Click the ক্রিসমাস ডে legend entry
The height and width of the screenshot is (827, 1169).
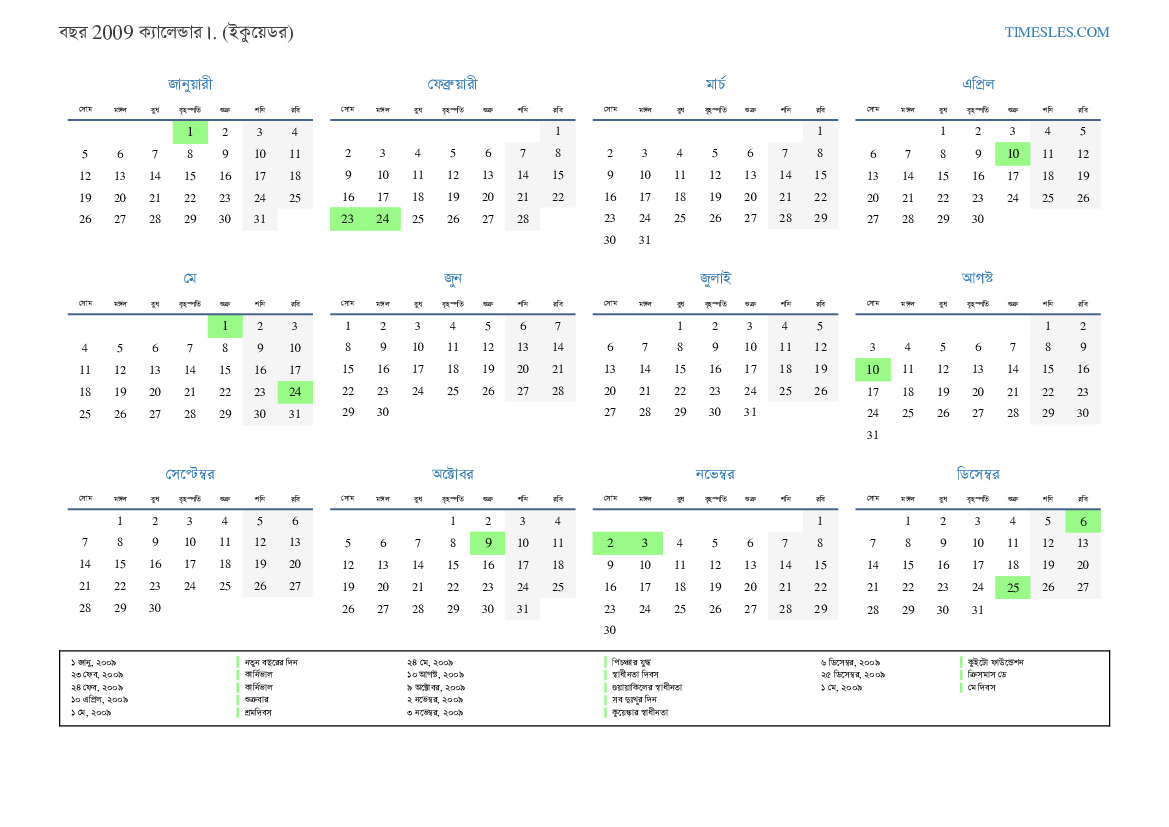pyautogui.click(x=992, y=675)
